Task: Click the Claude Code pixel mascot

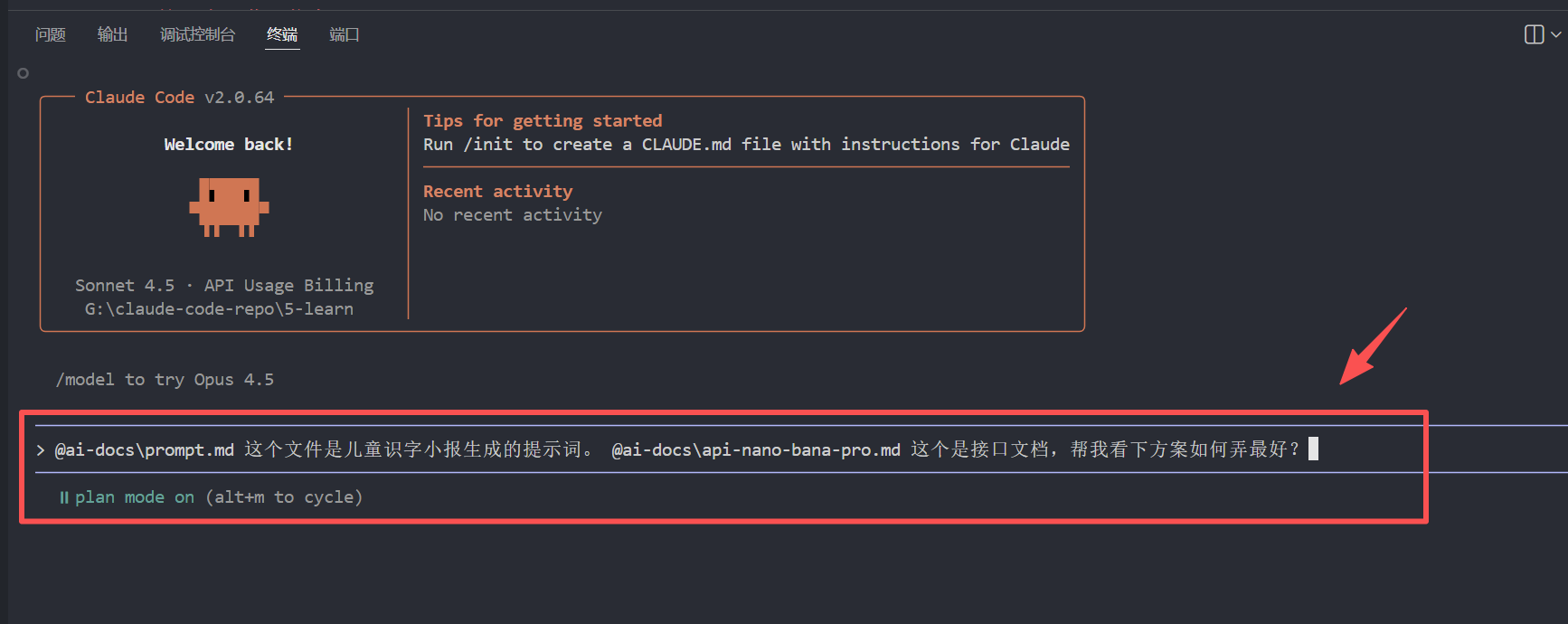Action: 229,207
